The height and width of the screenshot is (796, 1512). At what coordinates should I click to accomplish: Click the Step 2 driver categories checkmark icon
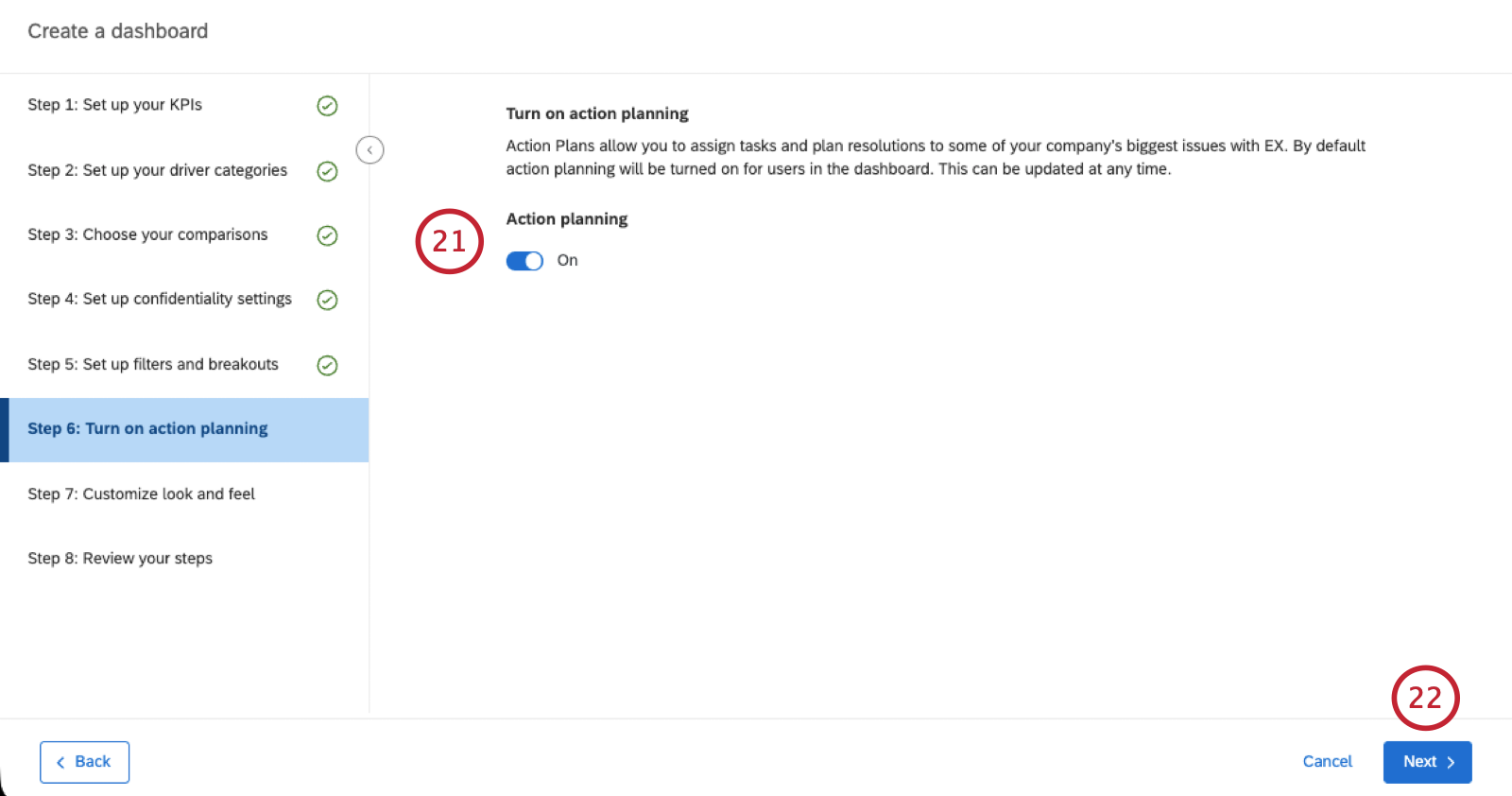pos(327,171)
